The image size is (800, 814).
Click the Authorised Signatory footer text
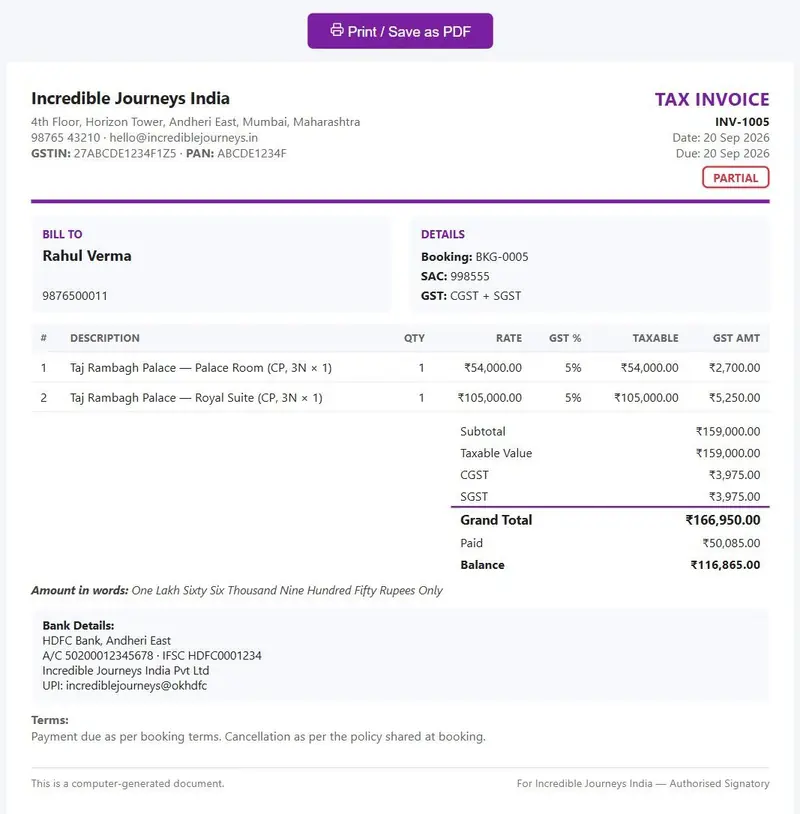click(643, 783)
